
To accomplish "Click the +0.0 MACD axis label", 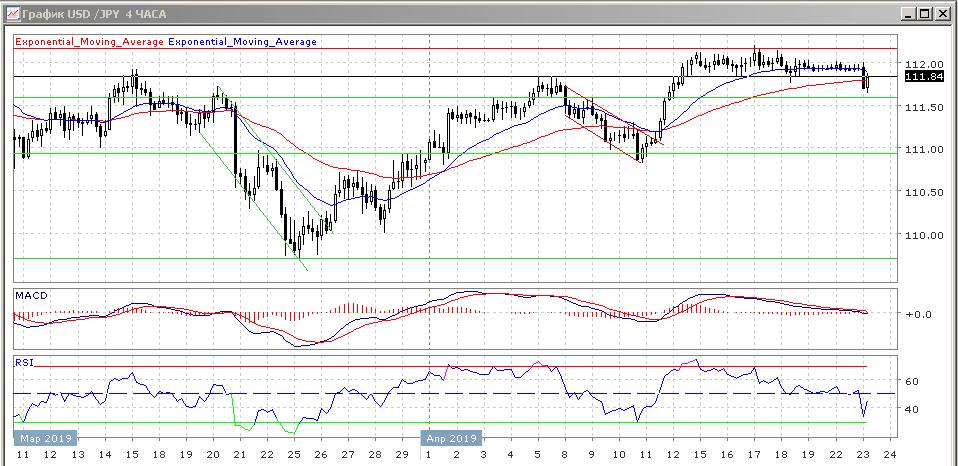I will (917, 314).
